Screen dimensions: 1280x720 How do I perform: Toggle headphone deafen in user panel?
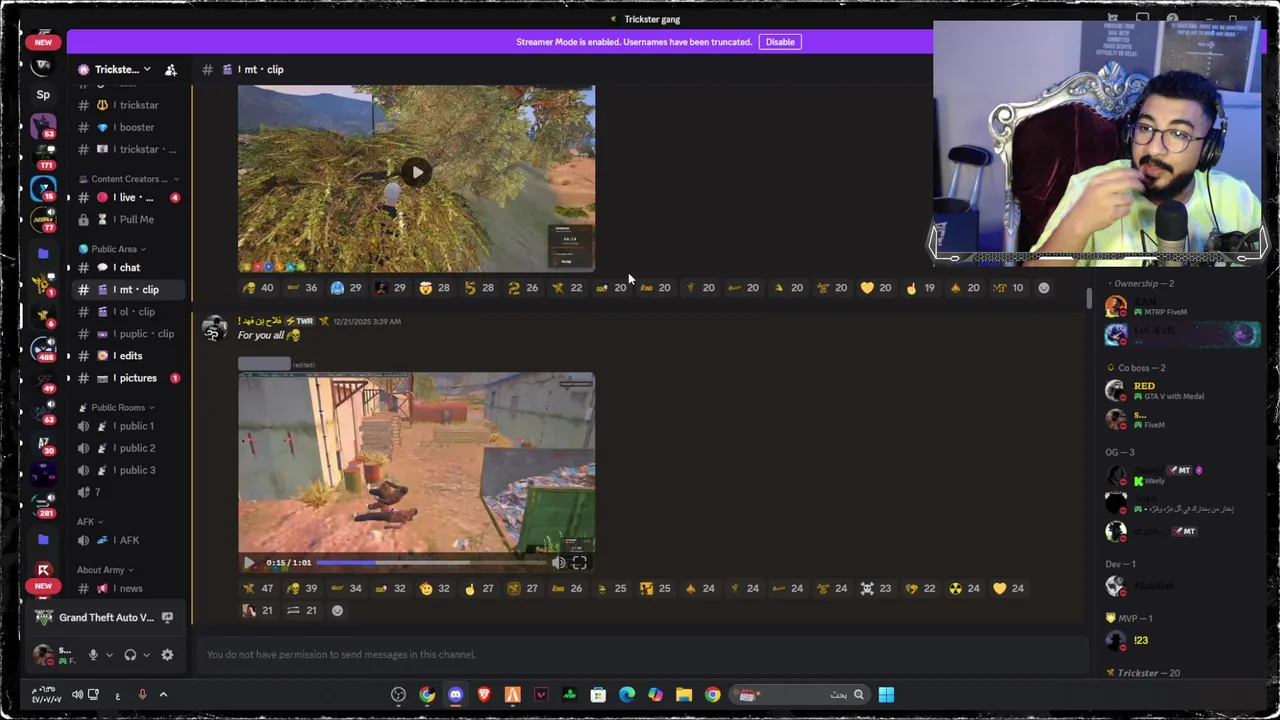point(130,655)
